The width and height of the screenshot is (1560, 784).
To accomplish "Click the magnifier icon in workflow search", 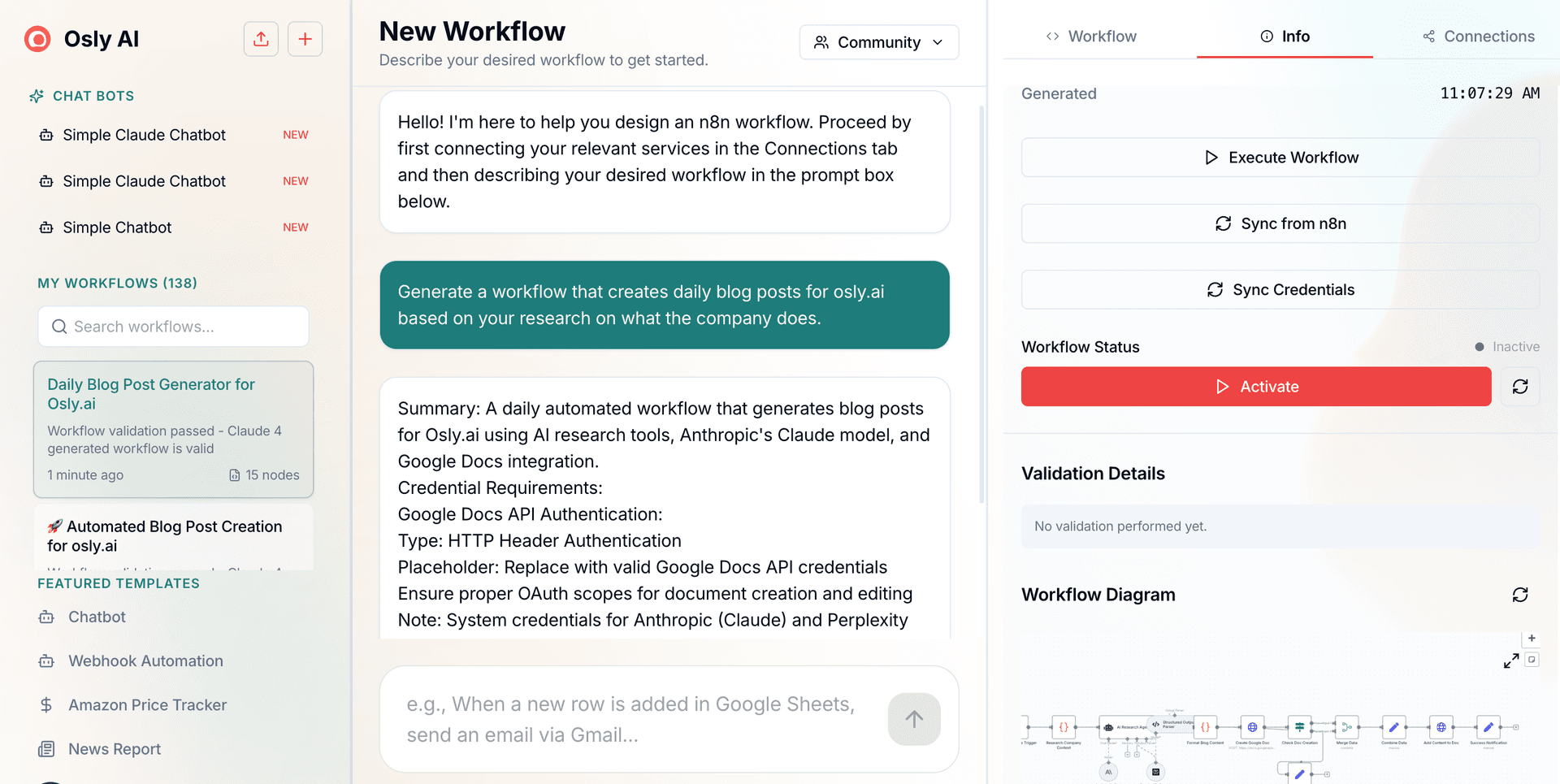I will (59, 327).
